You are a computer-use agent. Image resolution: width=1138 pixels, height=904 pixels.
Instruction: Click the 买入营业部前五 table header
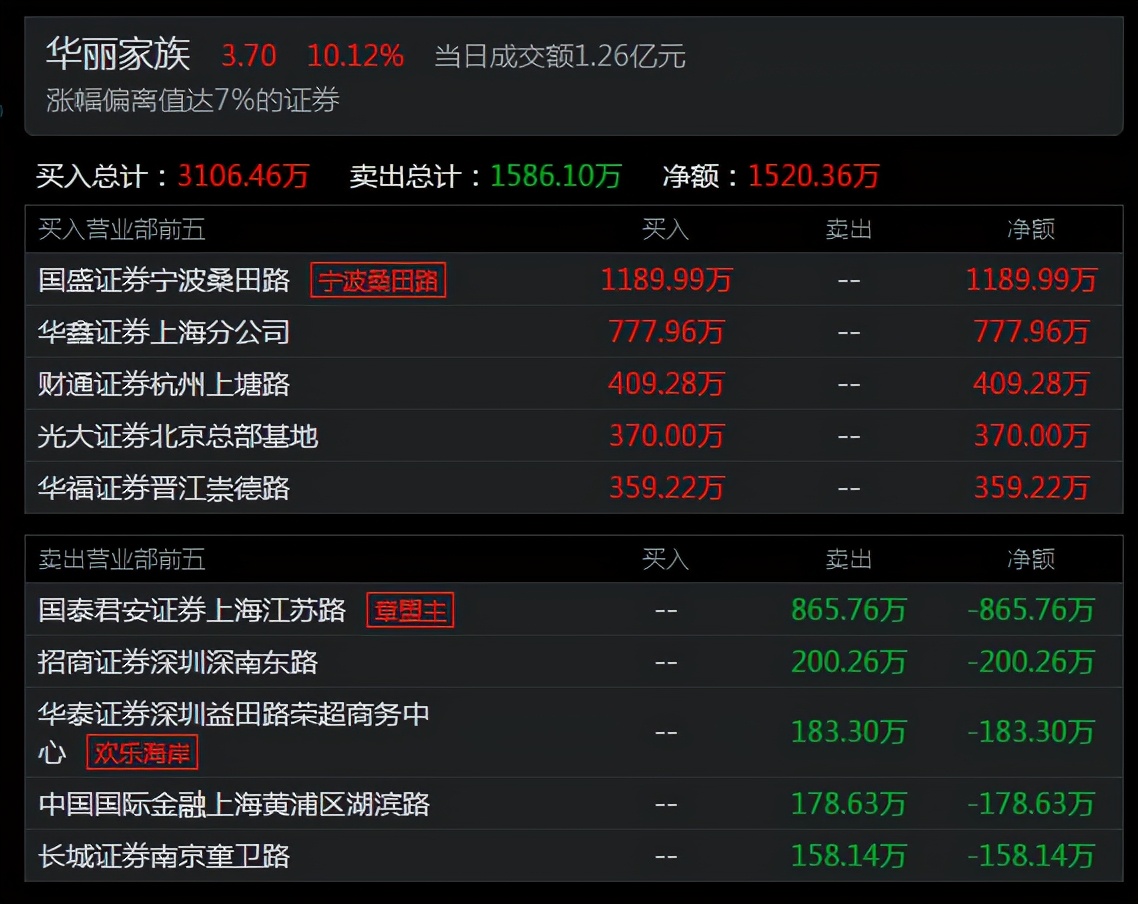coord(122,229)
